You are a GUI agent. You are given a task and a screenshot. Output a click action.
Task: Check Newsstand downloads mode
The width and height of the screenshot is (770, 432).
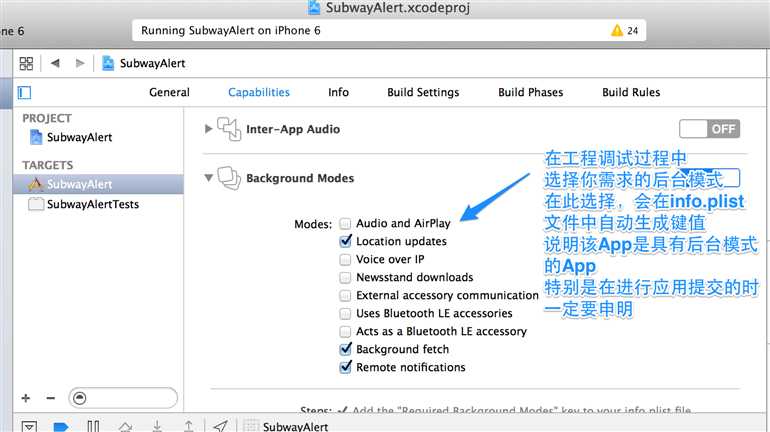(x=345, y=277)
